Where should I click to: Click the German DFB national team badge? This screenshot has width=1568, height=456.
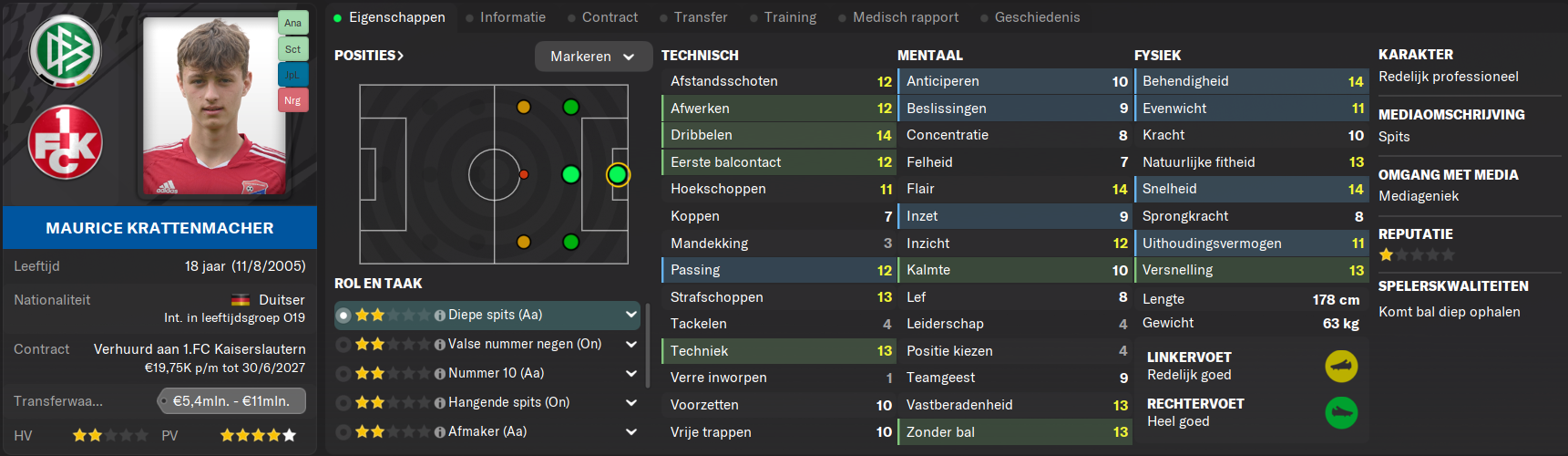(65, 51)
